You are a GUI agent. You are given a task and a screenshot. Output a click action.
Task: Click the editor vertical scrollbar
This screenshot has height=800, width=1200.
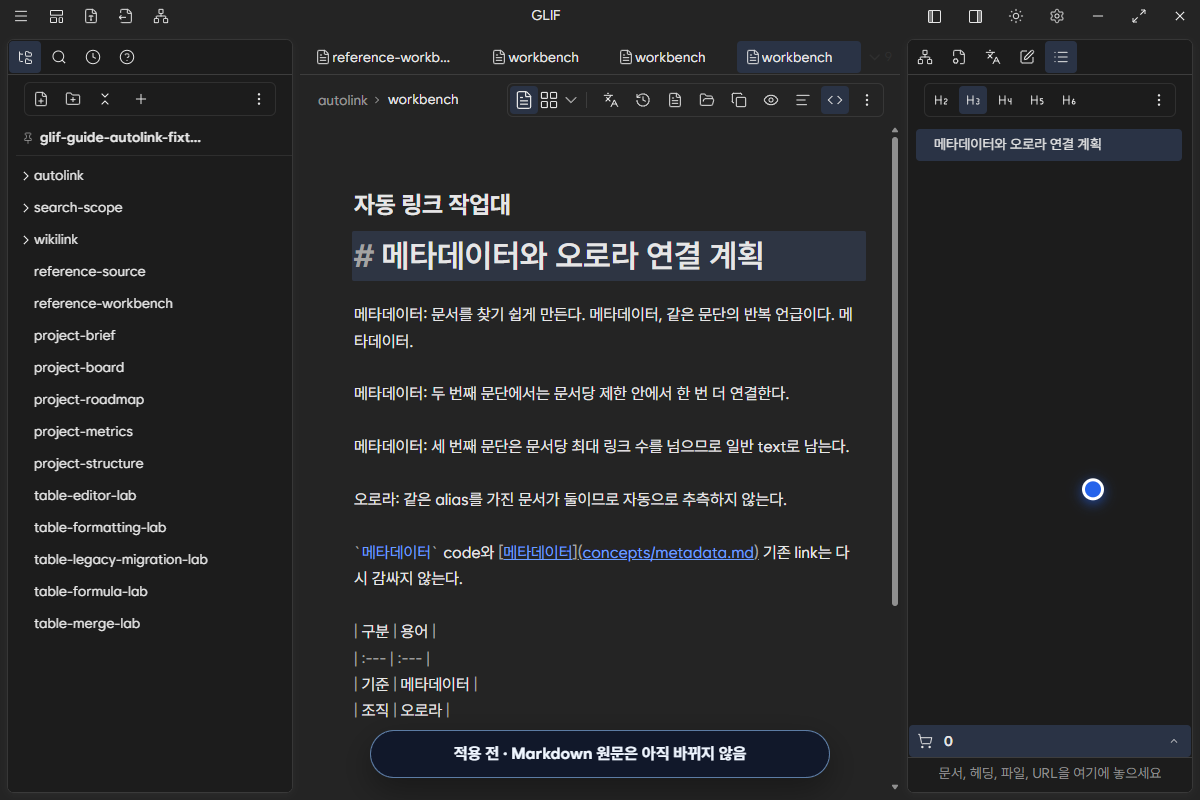click(x=895, y=370)
